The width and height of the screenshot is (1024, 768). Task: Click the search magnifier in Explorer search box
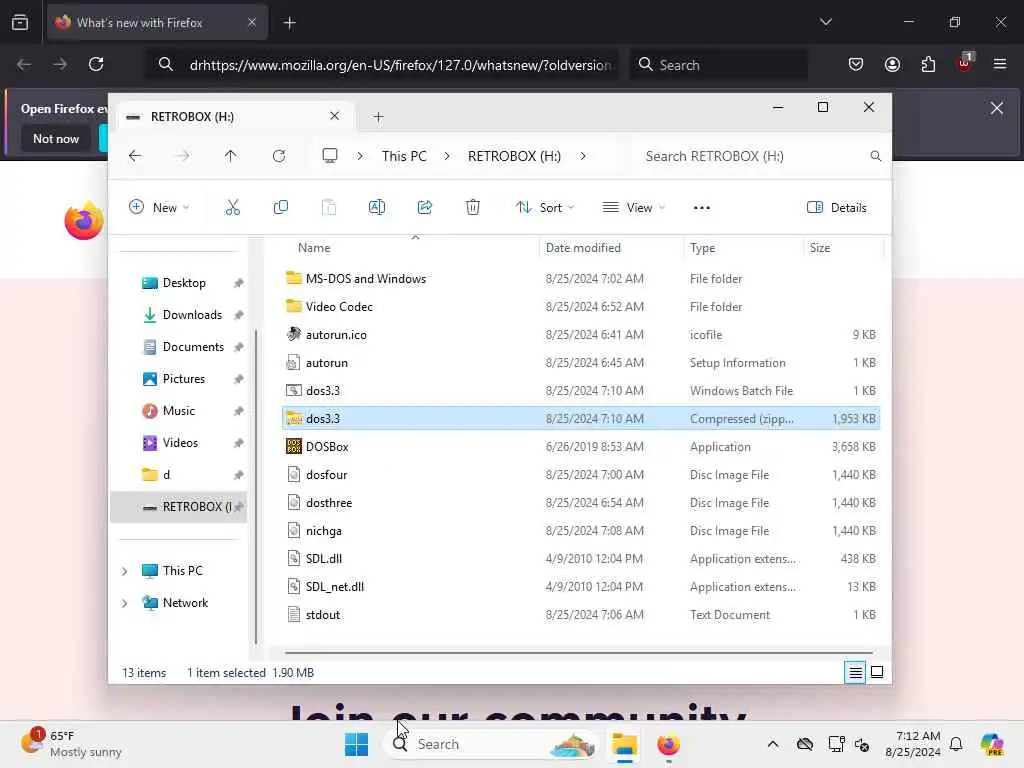876,156
